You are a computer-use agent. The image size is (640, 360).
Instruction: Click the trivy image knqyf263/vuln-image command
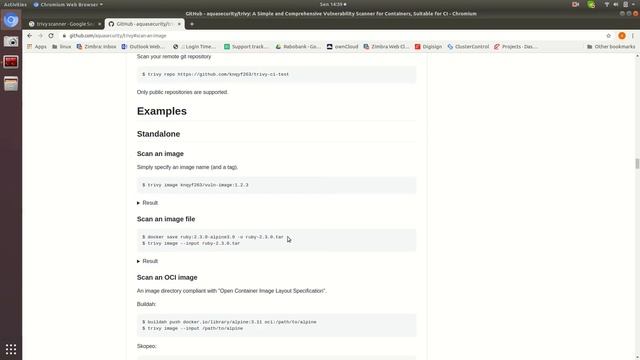click(x=195, y=185)
